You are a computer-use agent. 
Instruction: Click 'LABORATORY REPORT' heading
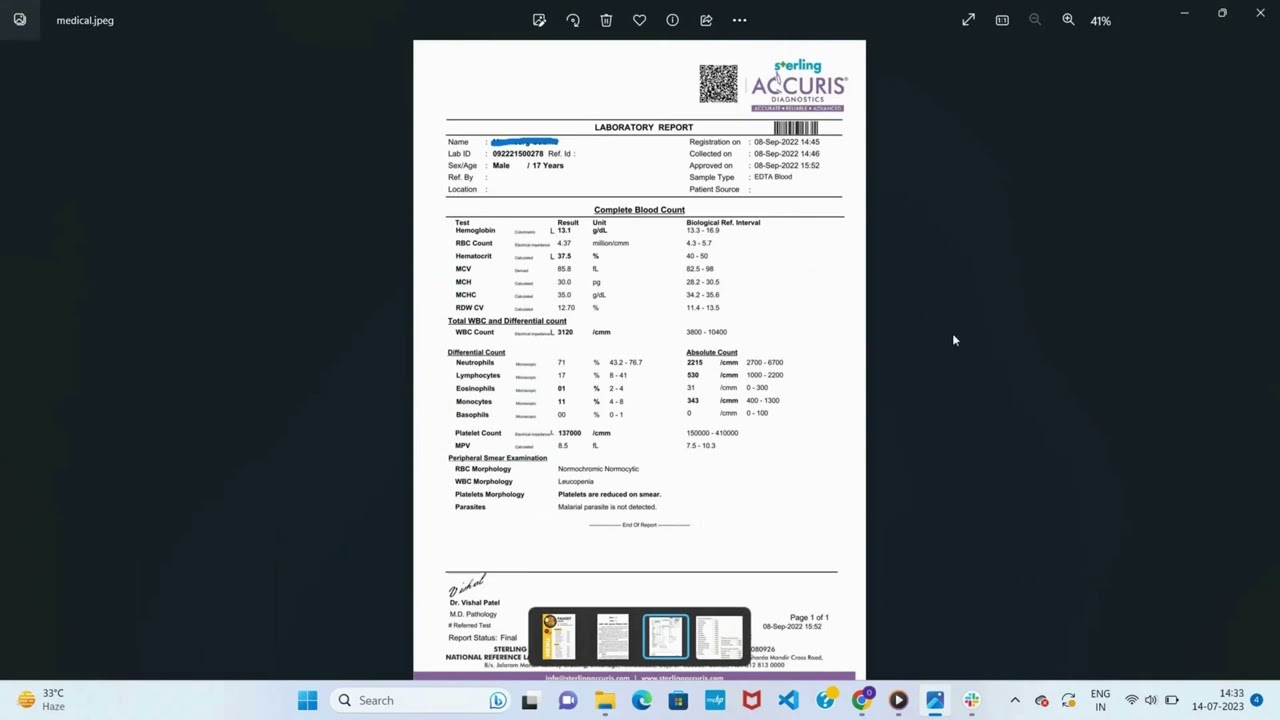tap(643, 127)
